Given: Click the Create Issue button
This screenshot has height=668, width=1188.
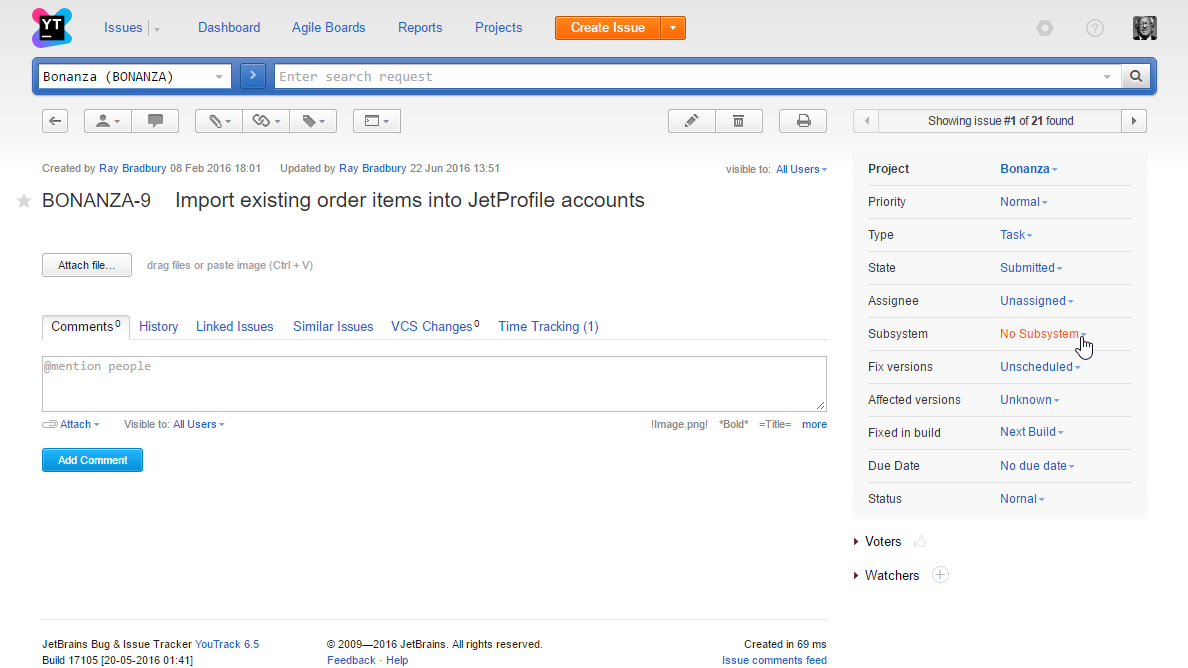Looking at the screenshot, I should coord(608,28).
